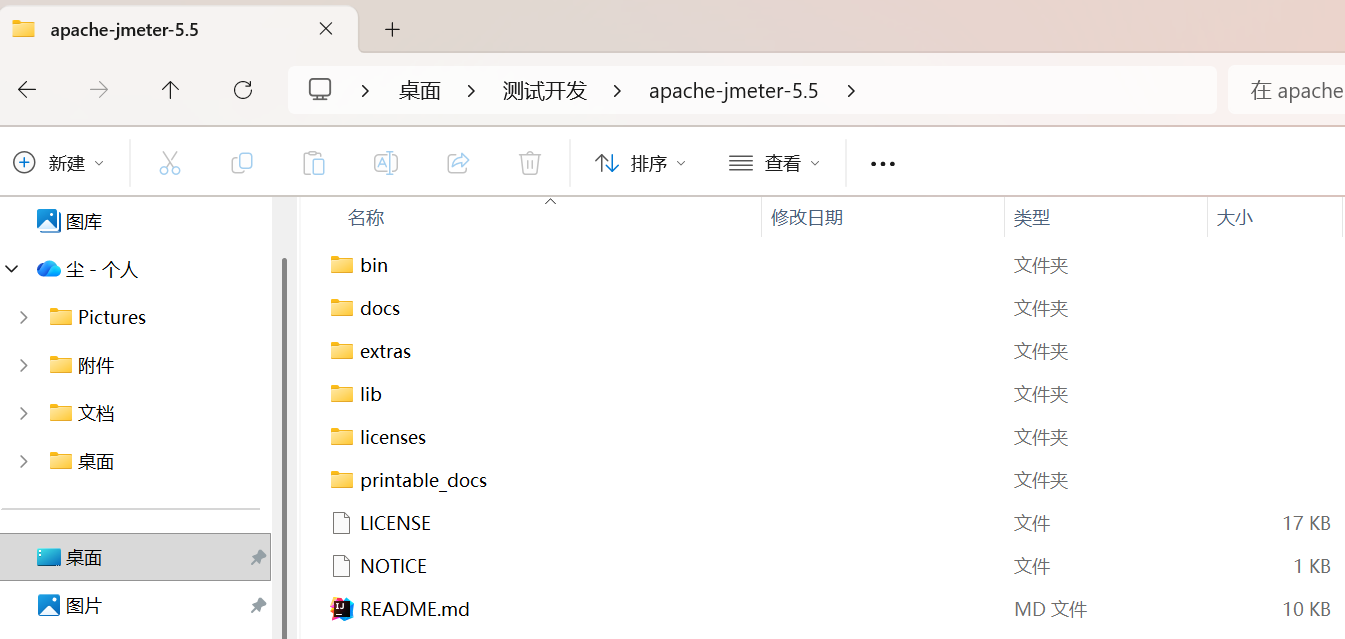
Task: Click the Copy icon in toolbar
Action: pyautogui.click(x=242, y=163)
